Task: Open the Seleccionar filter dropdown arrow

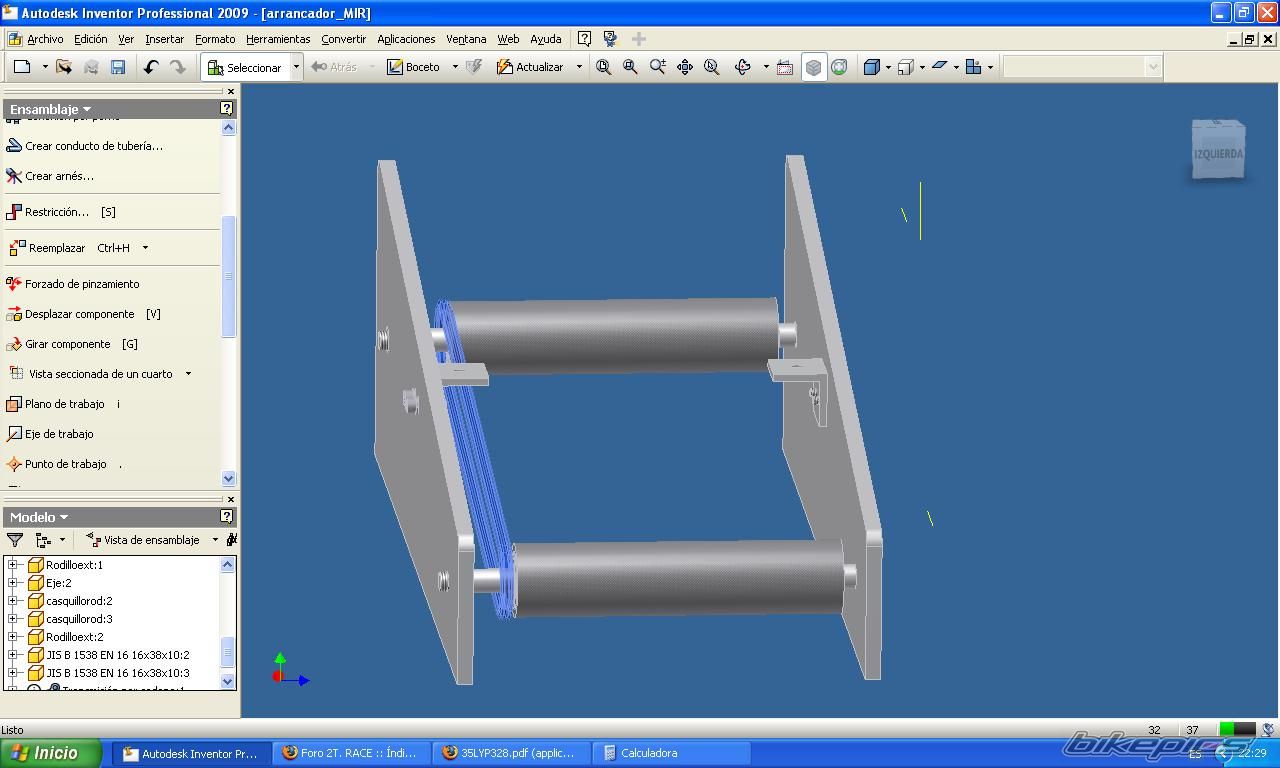Action: pyautogui.click(x=296, y=67)
